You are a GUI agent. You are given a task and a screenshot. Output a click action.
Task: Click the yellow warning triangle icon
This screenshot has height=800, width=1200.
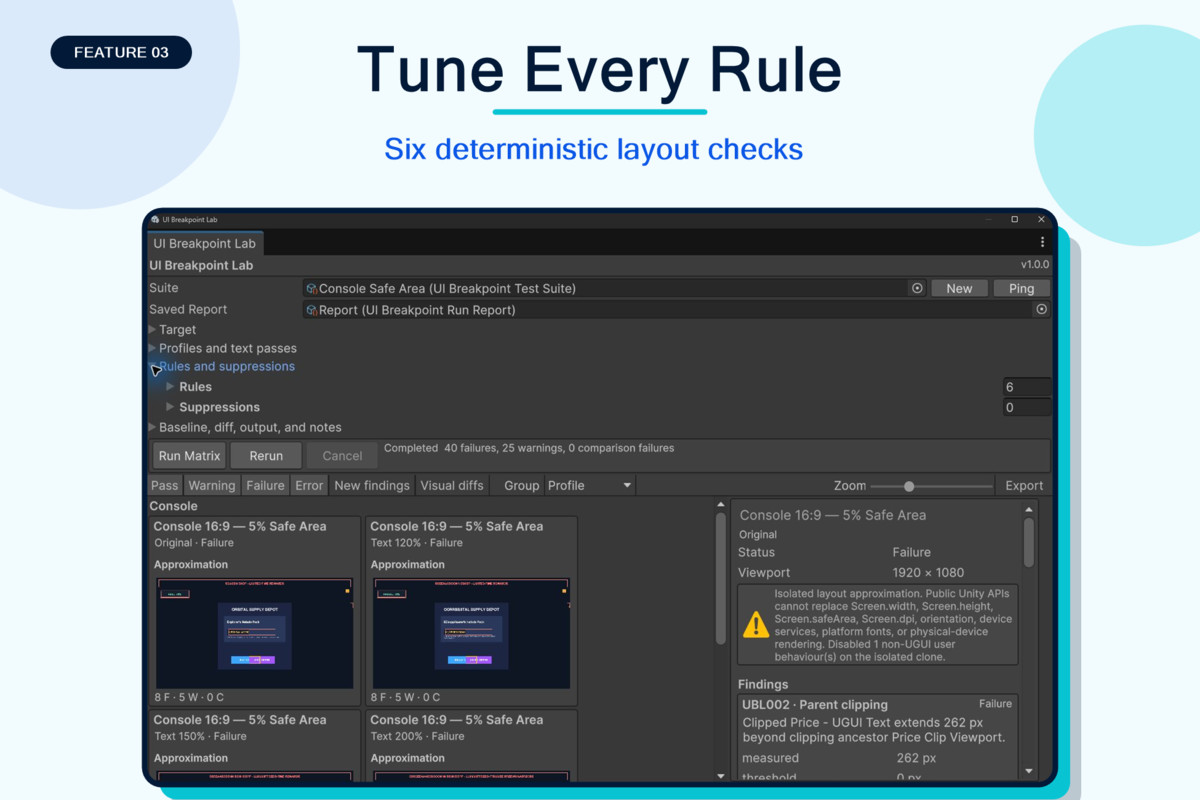click(x=756, y=625)
